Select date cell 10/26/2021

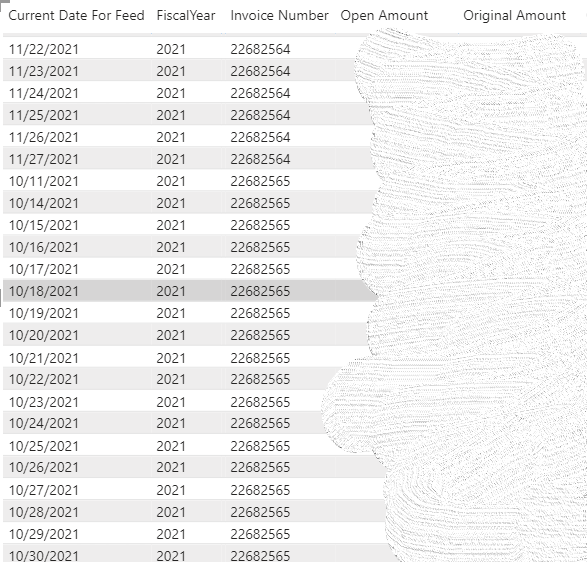44,467
